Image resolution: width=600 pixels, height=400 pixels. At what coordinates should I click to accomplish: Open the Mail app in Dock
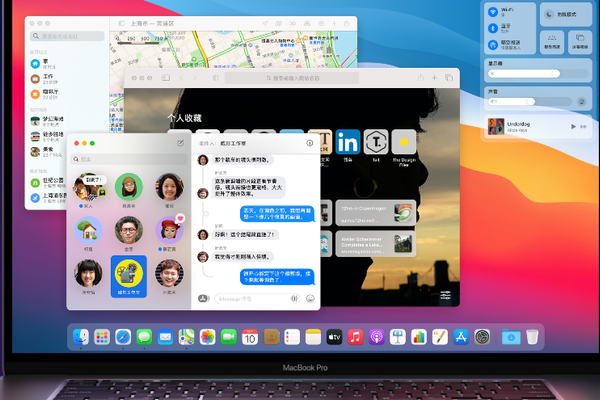[165, 337]
